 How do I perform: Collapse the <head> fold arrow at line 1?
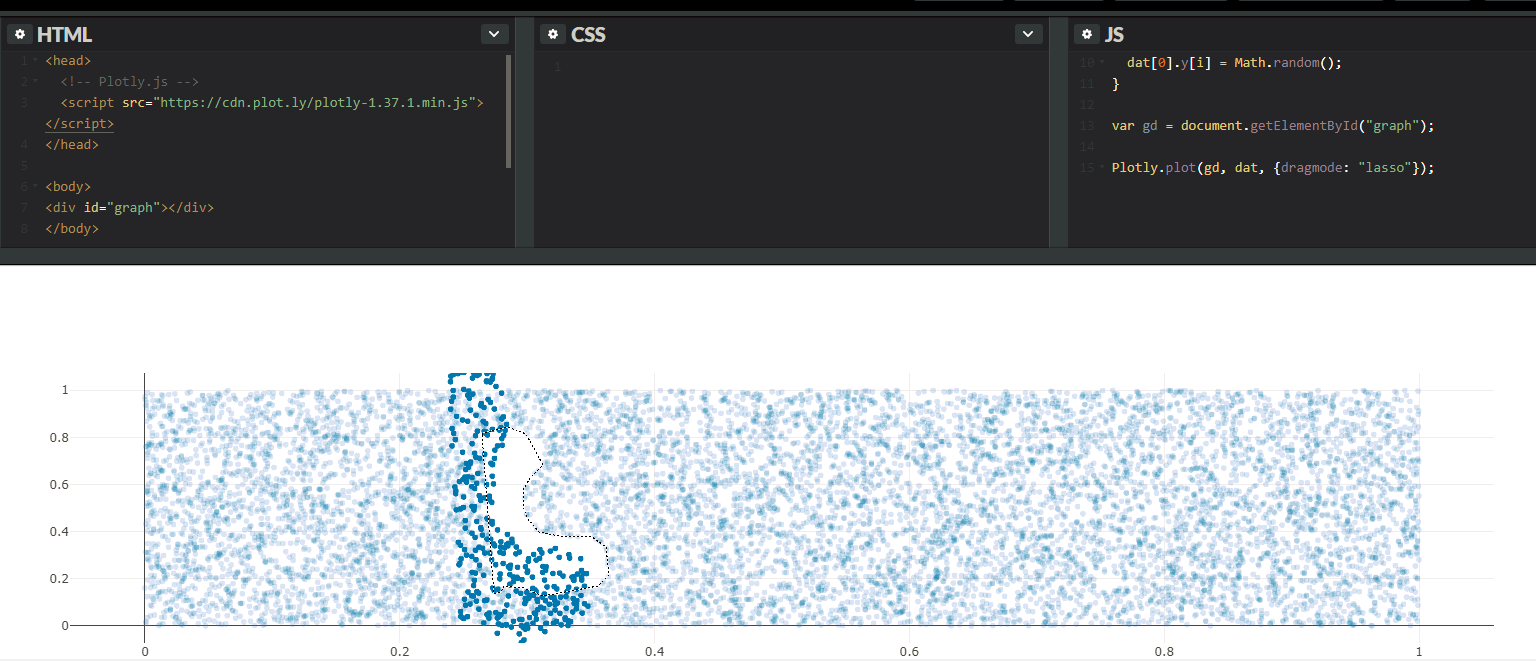[36, 61]
